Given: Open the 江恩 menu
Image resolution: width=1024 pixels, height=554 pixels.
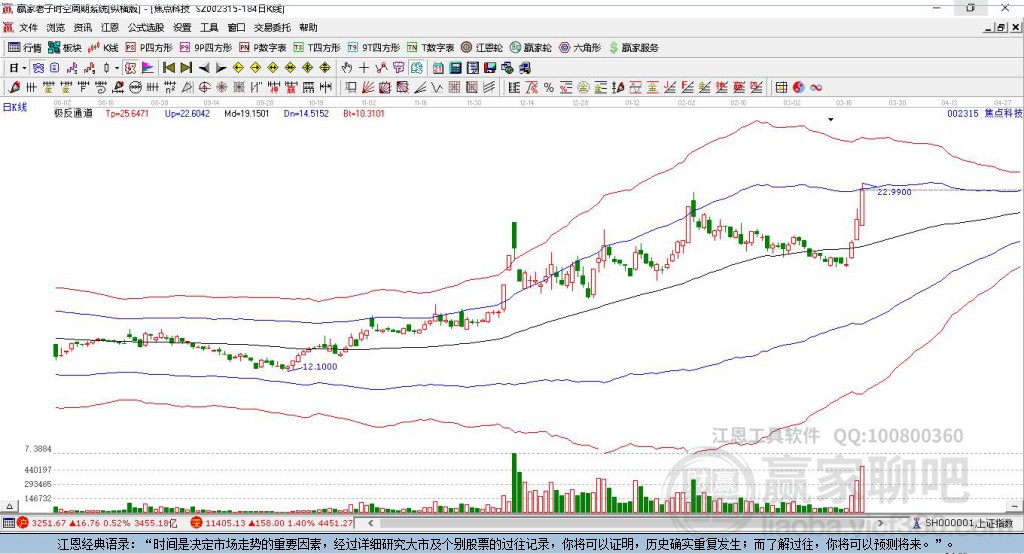Looking at the screenshot, I should tap(110, 27).
